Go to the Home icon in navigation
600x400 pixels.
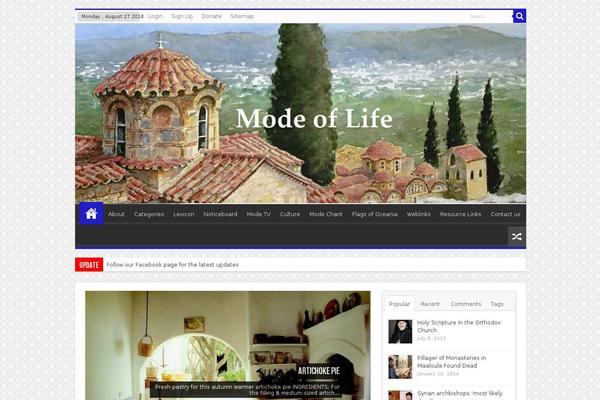(x=91, y=213)
